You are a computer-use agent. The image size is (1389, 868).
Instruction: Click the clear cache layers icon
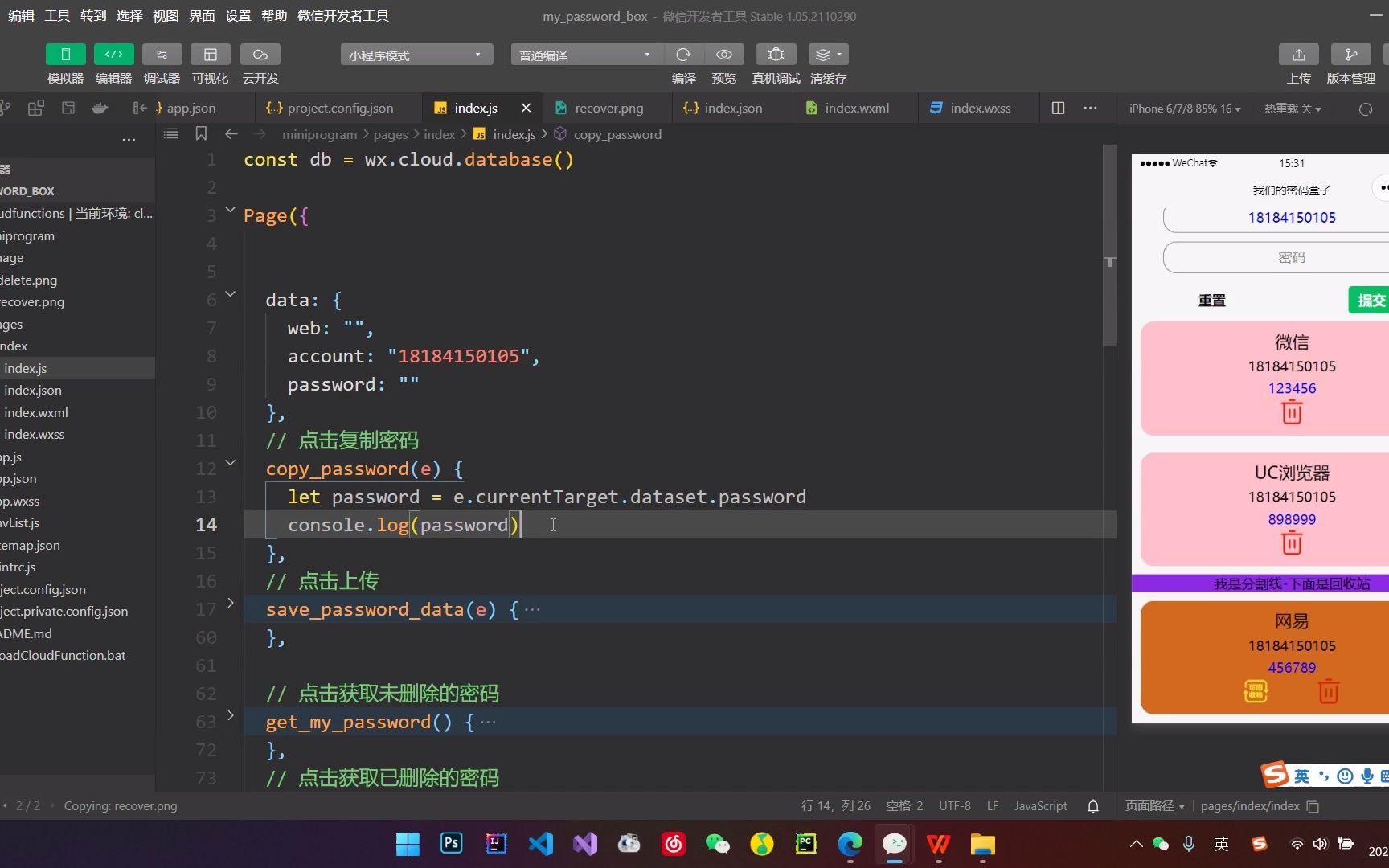tap(828, 55)
